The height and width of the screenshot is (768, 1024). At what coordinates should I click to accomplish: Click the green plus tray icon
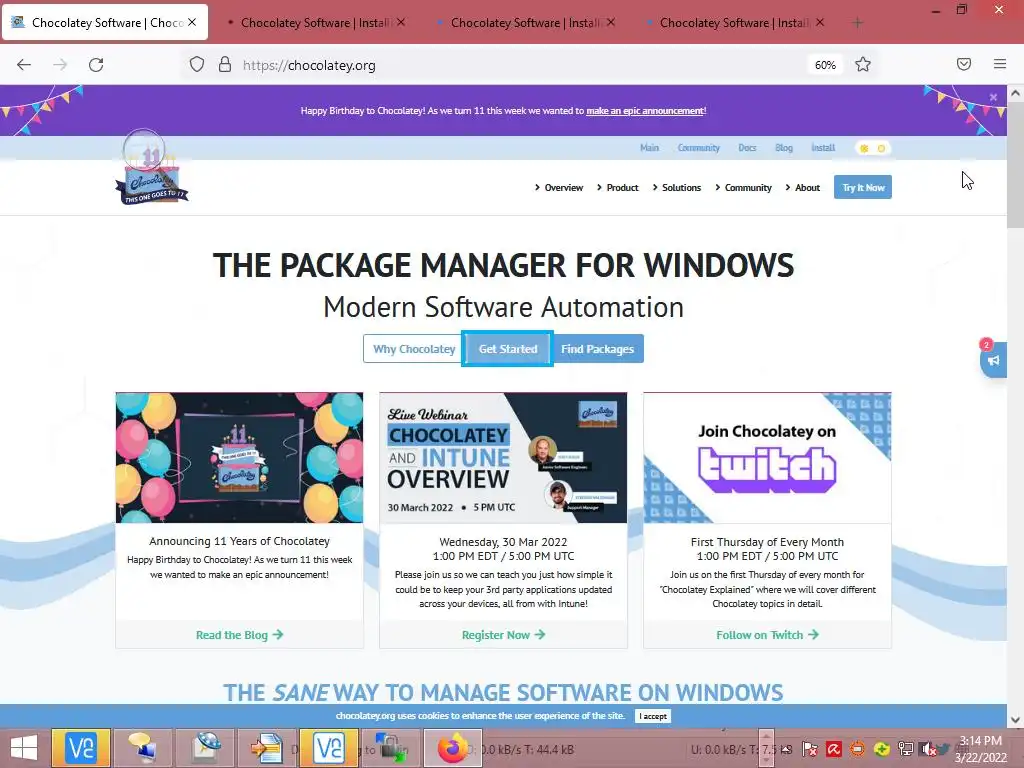click(881, 749)
